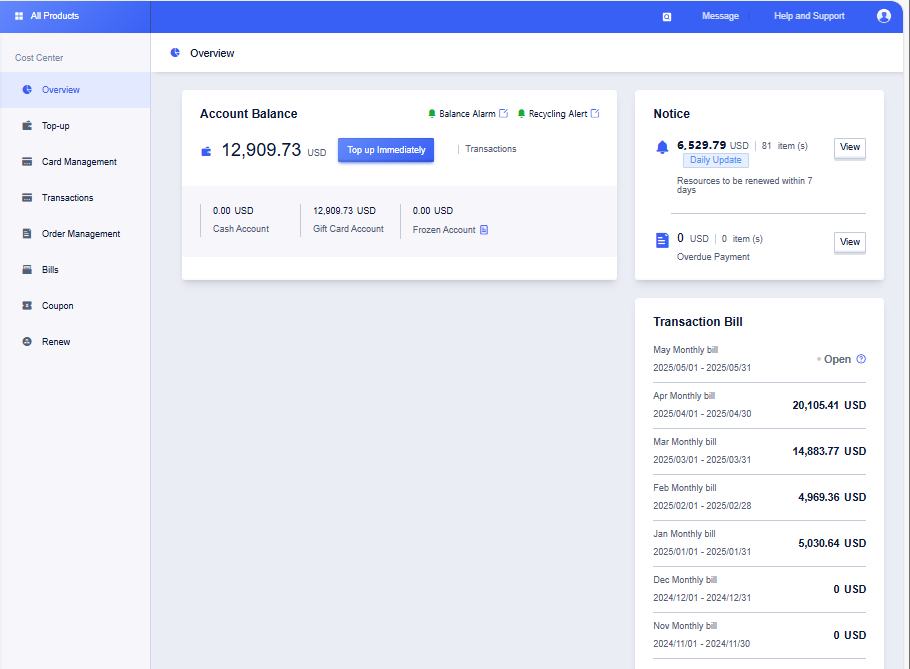Open the Frozen Account details icon
Viewport: 910px width, 669px height.
point(484,230)
